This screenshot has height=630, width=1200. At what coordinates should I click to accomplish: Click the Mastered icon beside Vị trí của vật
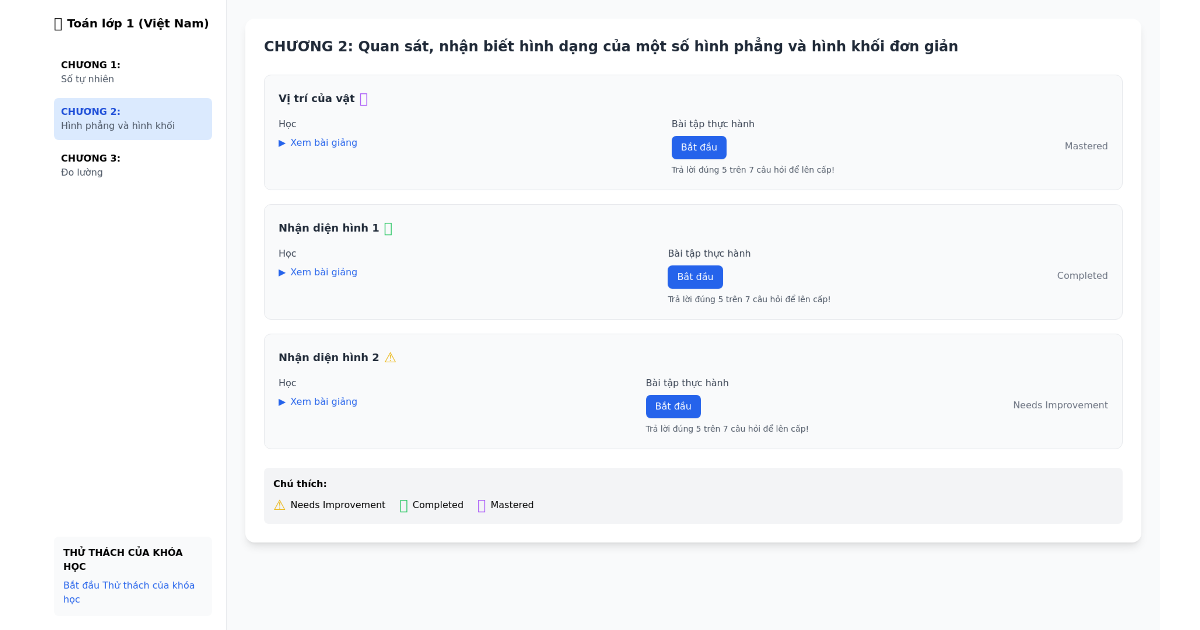click(x=364, y=98)
